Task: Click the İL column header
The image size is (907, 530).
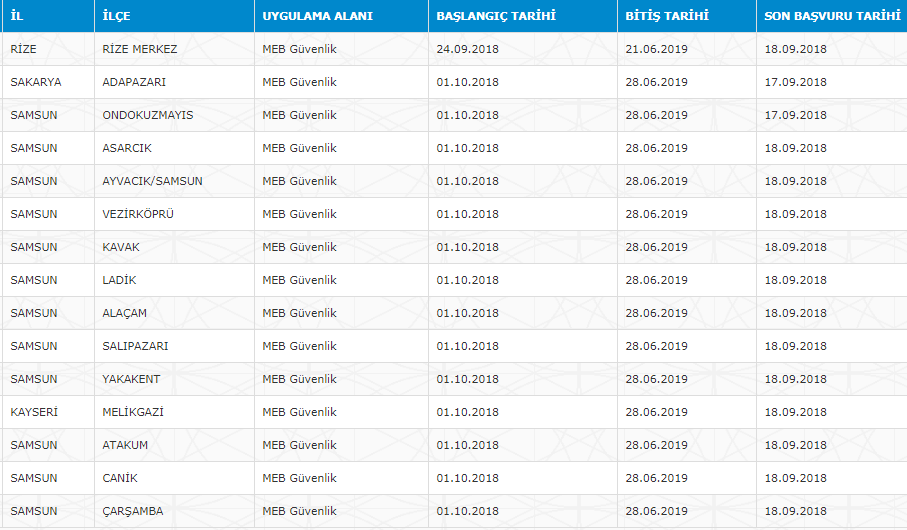Action: click(x=17, y=17)
